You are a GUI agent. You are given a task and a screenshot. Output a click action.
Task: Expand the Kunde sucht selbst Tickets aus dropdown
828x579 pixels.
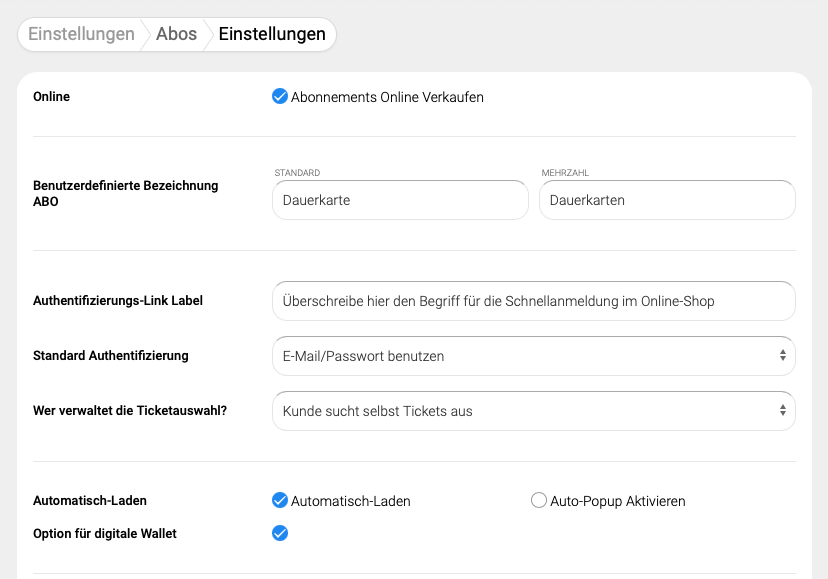tap(533, 411)
